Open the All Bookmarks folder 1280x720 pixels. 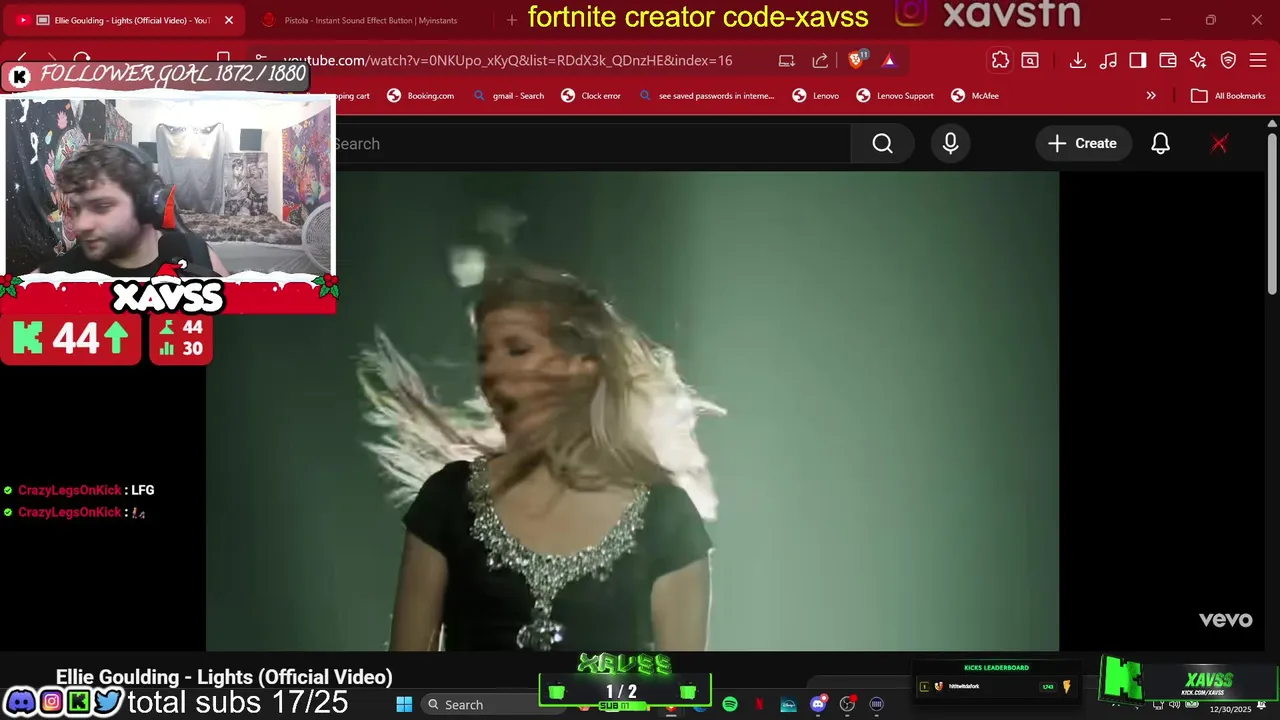1229,96
